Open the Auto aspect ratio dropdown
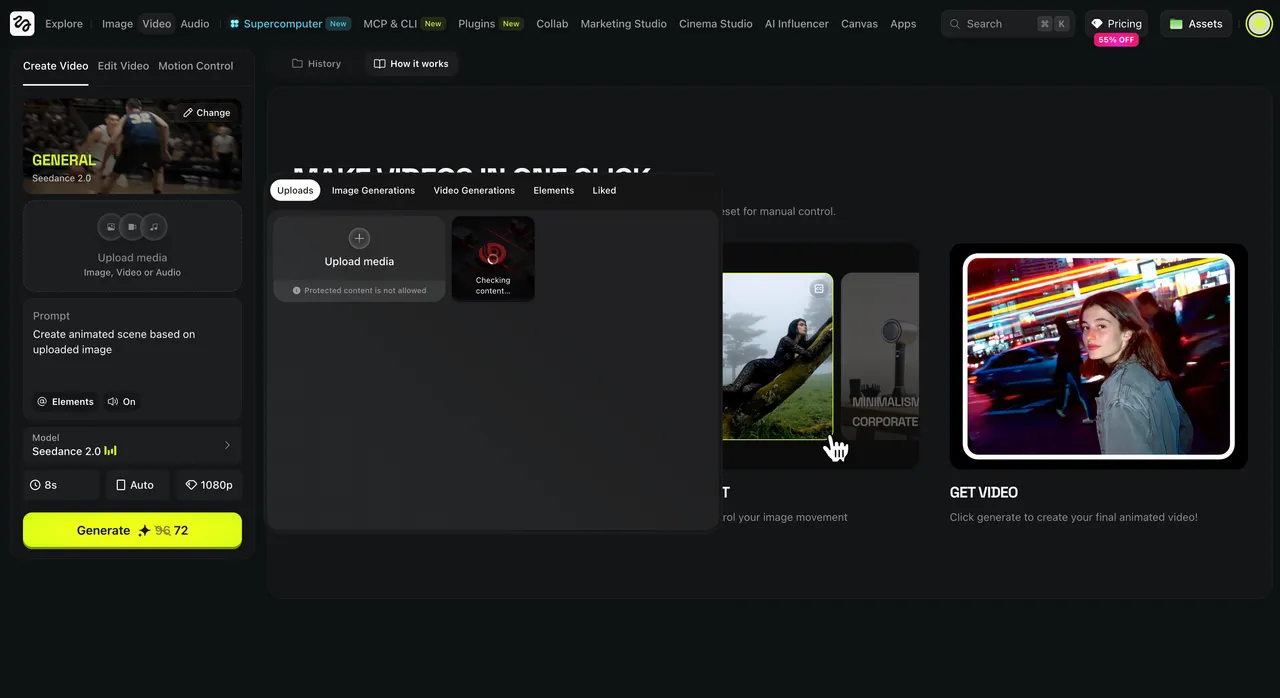 pos(136,485)
